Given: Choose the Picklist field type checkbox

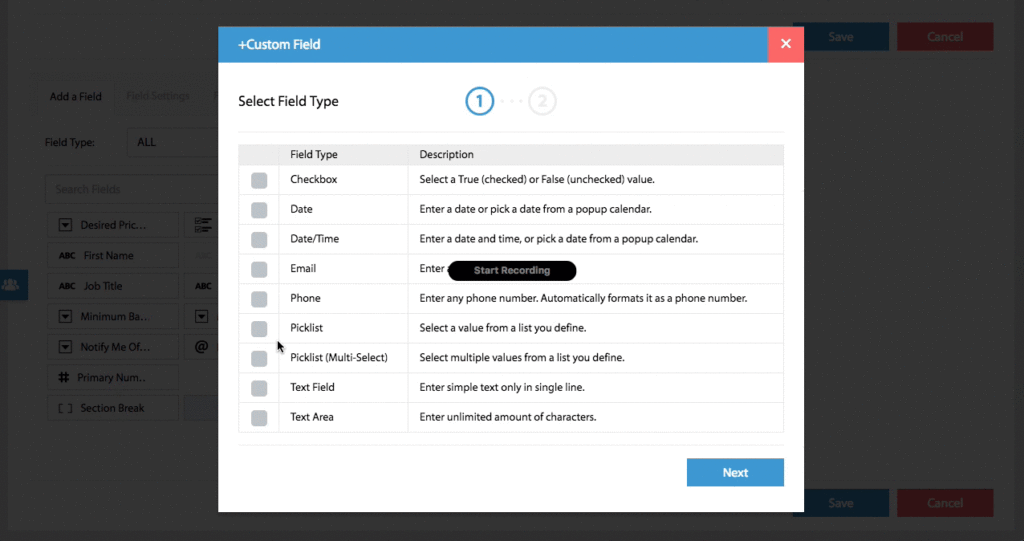Looking at the screenshot, I should [259, 329].
